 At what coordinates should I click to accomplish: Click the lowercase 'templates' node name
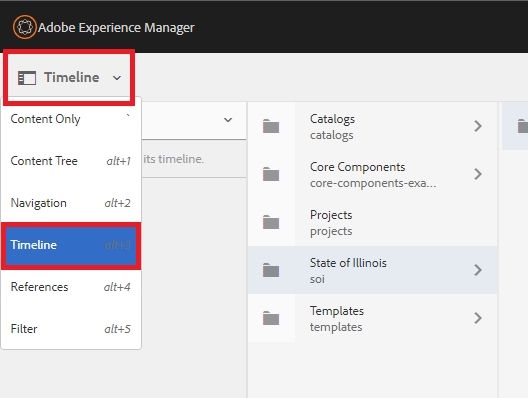(336, 327)
